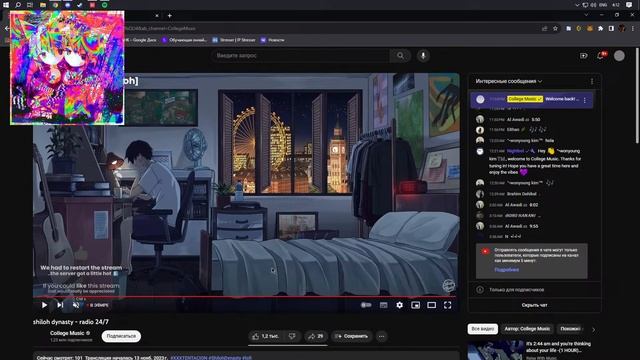Open YouTube notifications bell
Screen dimensions: 640x360
[x=600, y=56]
